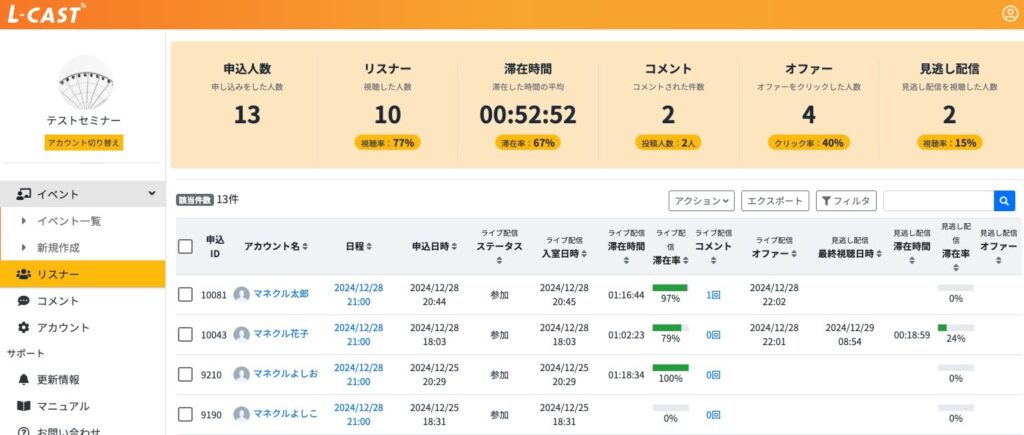Toggle the select-all checkbox in table header
The height and width of the screenshot is (435, 1024).
185,246
